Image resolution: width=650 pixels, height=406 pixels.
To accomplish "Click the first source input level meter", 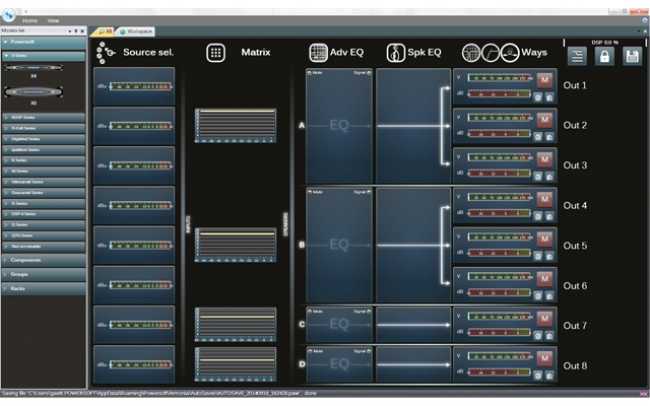I will [x=141, y=86].
